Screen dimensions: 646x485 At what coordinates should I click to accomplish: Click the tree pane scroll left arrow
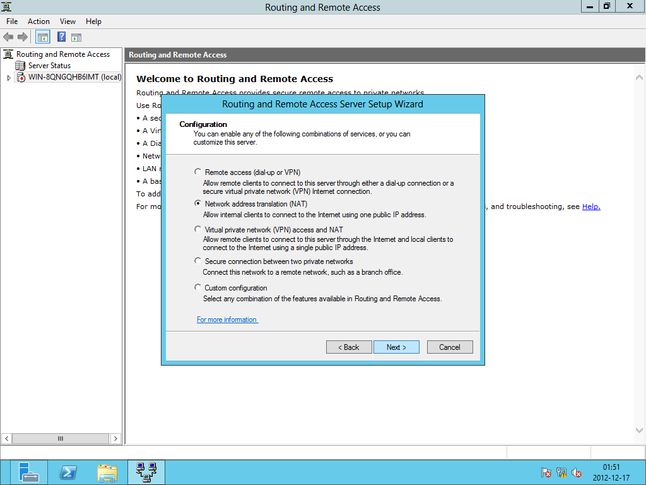pos(7,438)
